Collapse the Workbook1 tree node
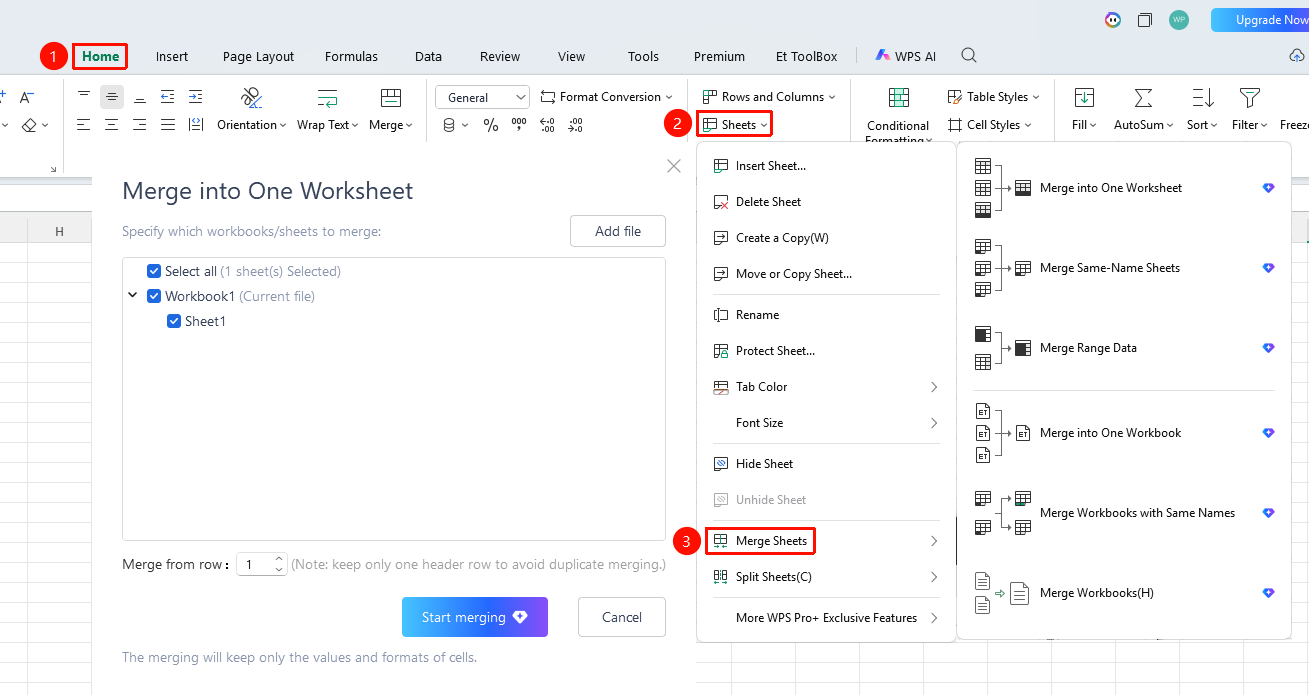1309x695 pixels. point(133,296)
